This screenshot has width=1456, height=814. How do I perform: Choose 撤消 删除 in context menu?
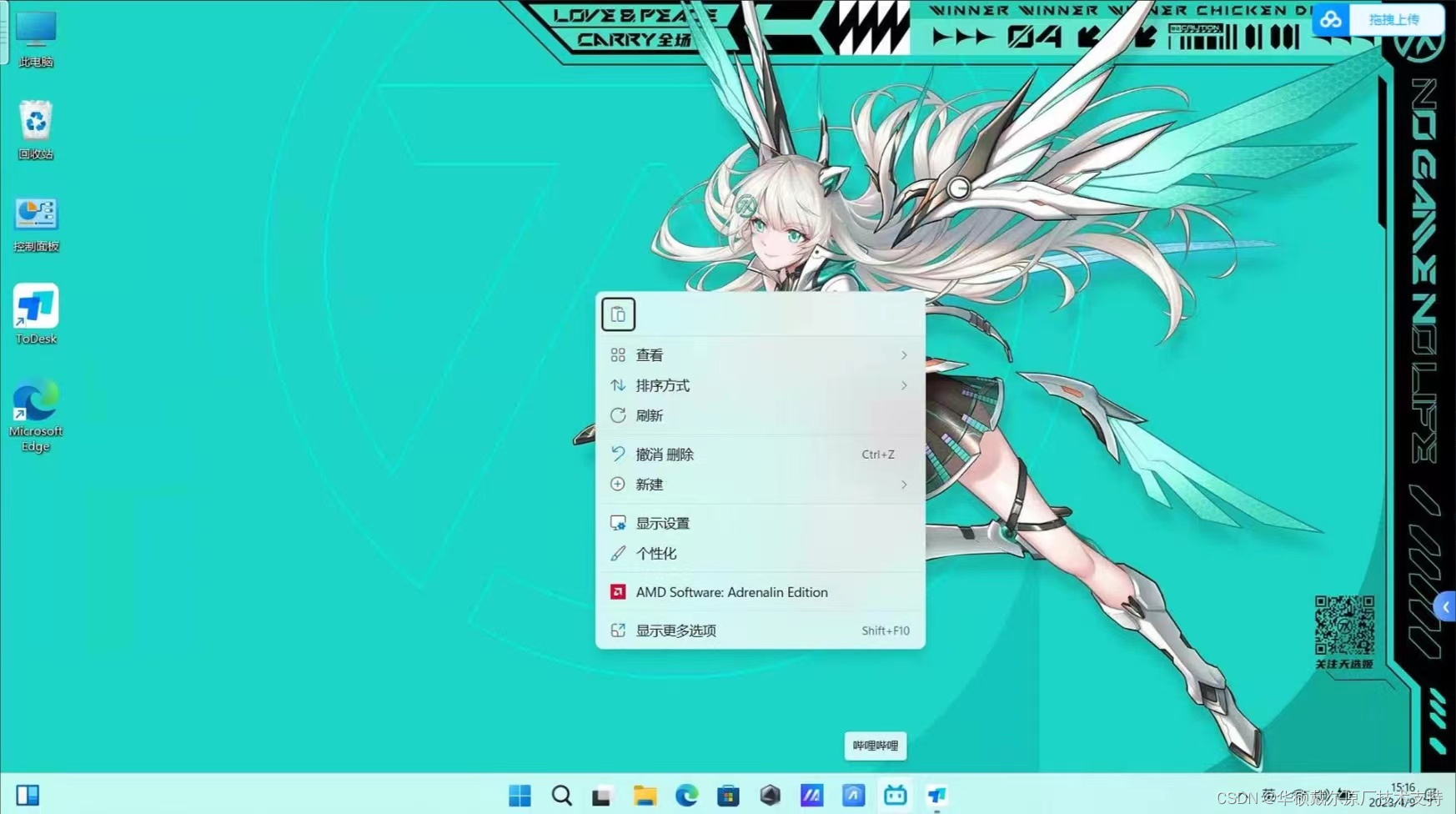coord(760,455)
